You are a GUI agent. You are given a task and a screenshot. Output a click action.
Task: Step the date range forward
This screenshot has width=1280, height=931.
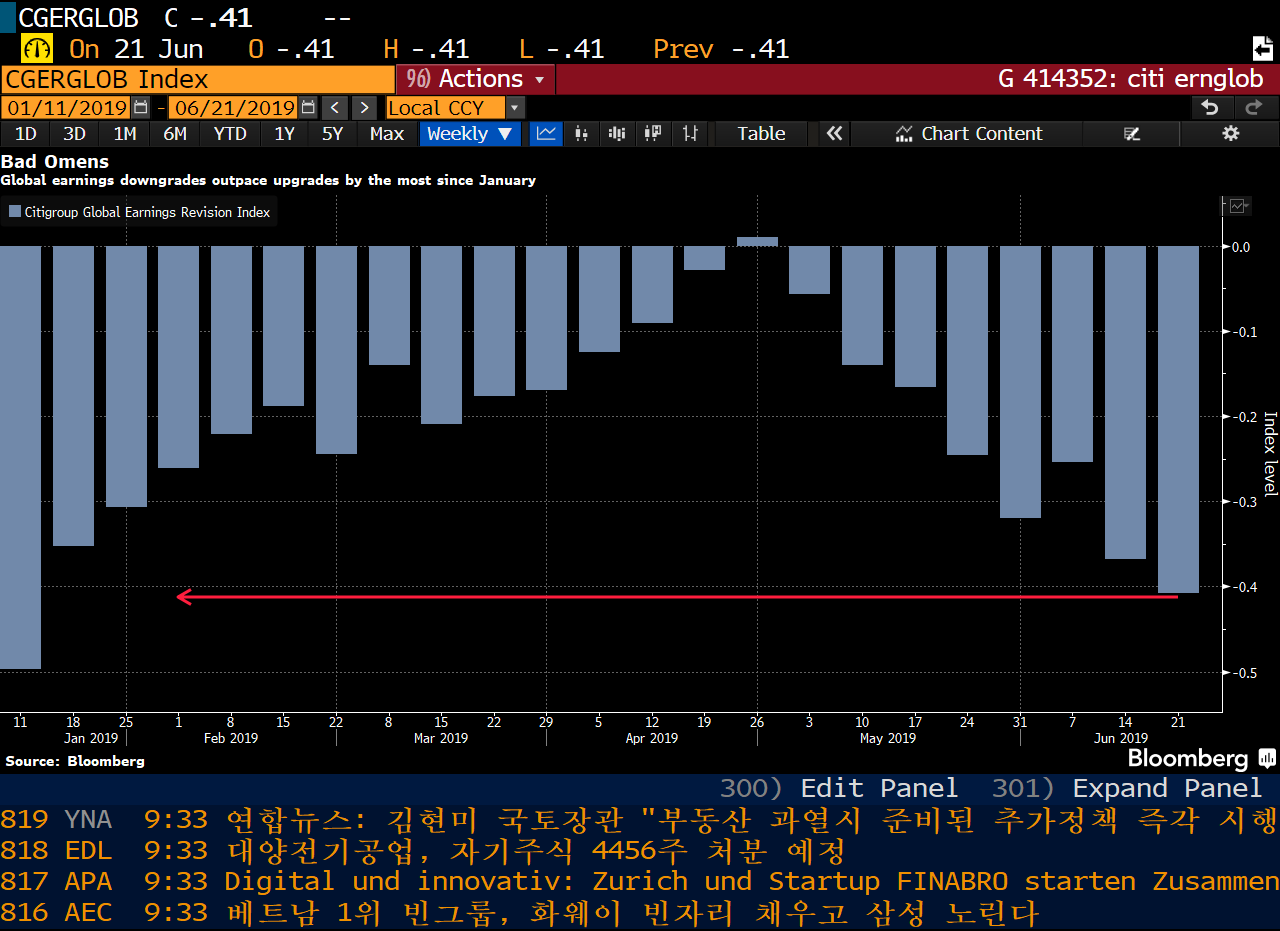364,108
